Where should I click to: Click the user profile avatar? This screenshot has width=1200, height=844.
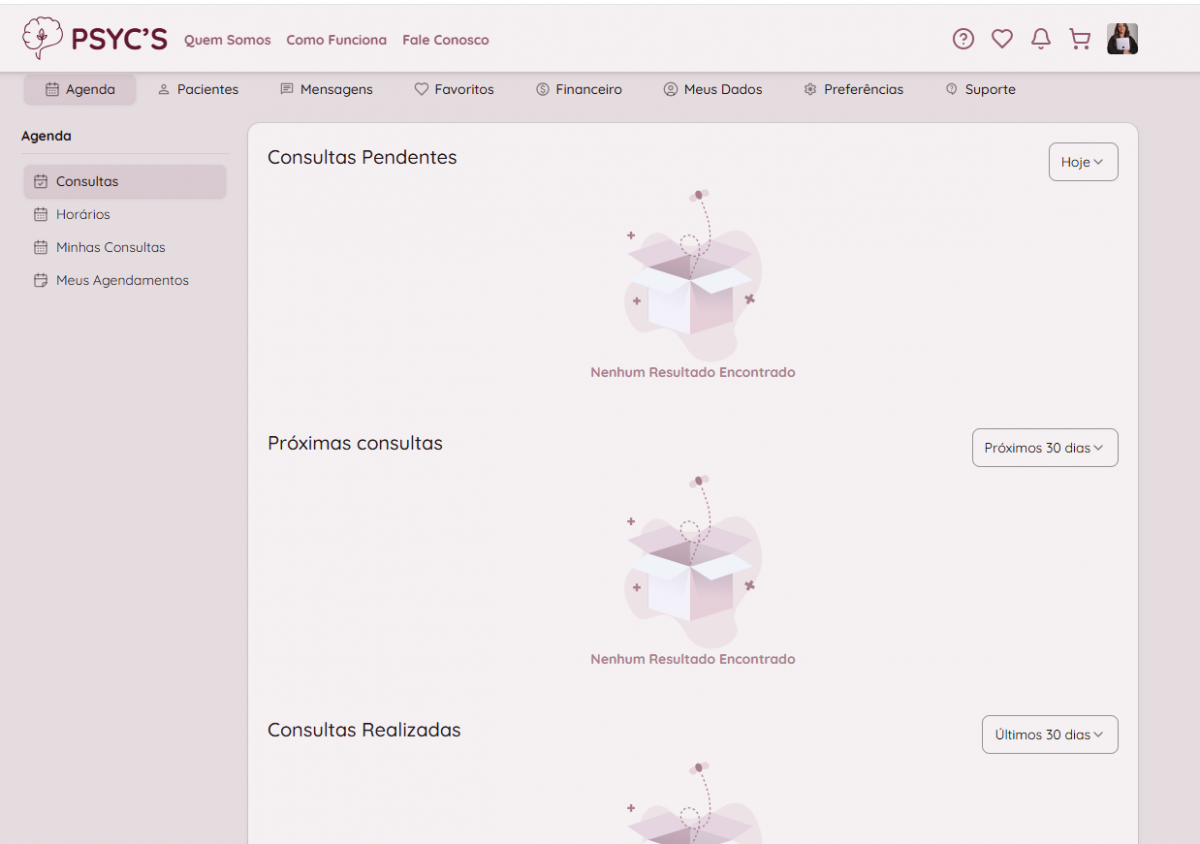point(1122,39)
